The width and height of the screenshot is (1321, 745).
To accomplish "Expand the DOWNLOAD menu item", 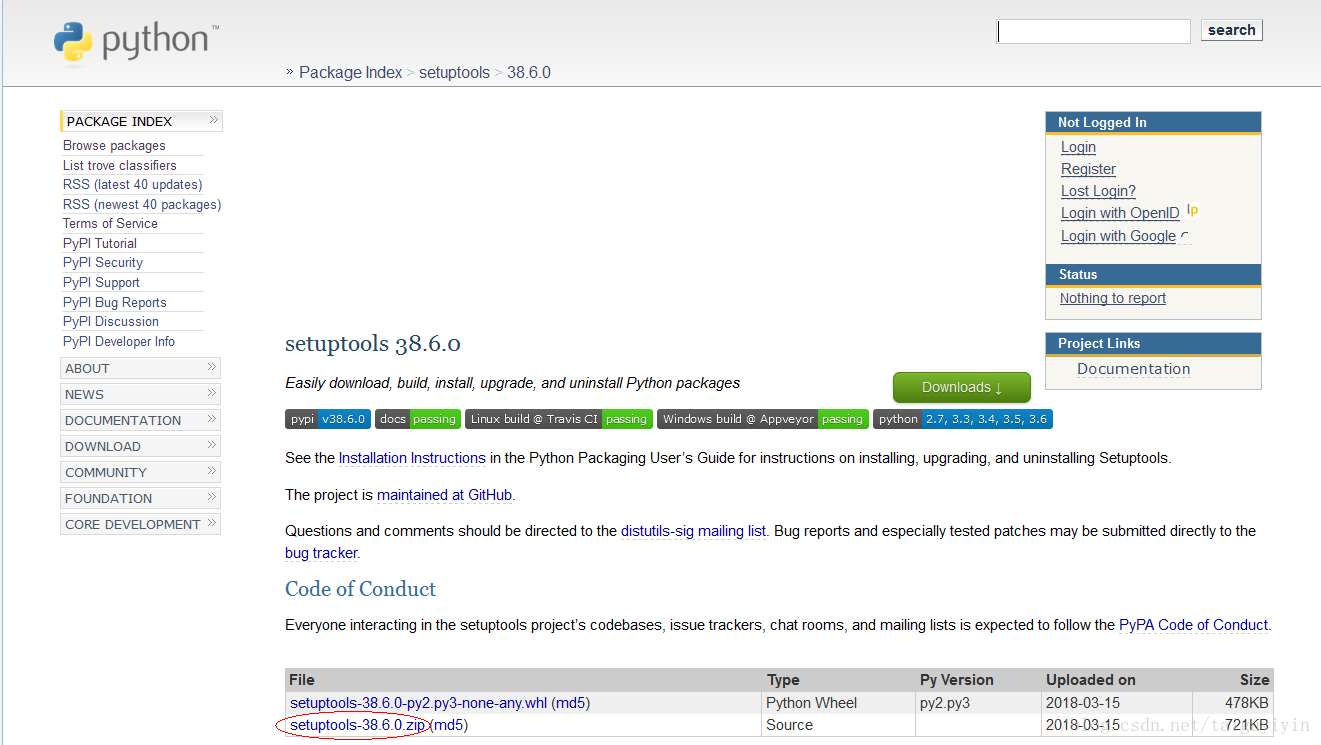I will click(140, 446).
